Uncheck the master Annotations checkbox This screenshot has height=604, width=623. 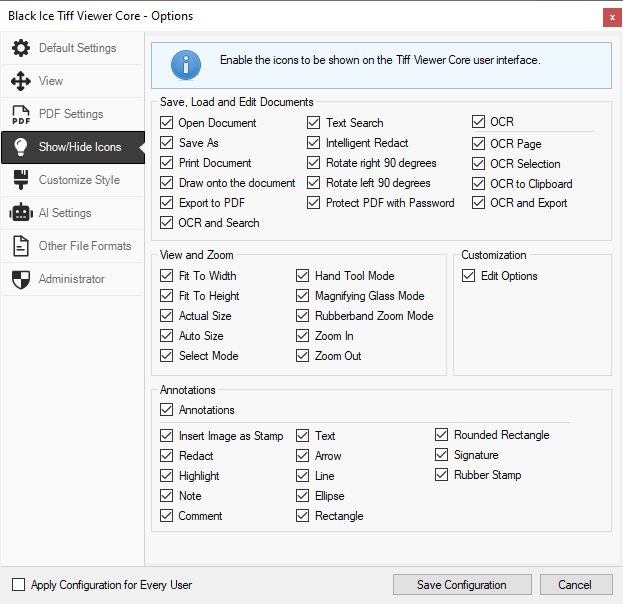(x=166, y=409)
